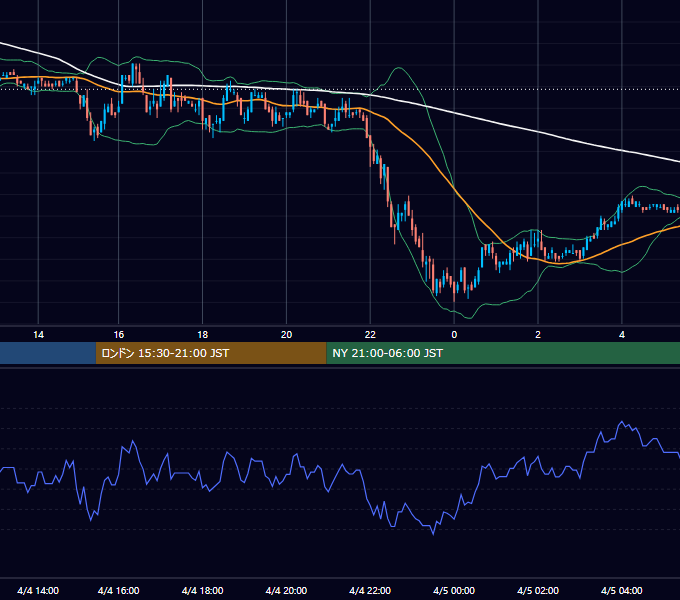Click the '4/4 18:00' oscillator time label
Viewport: 680px width, 600px height.
pos(203,590)
